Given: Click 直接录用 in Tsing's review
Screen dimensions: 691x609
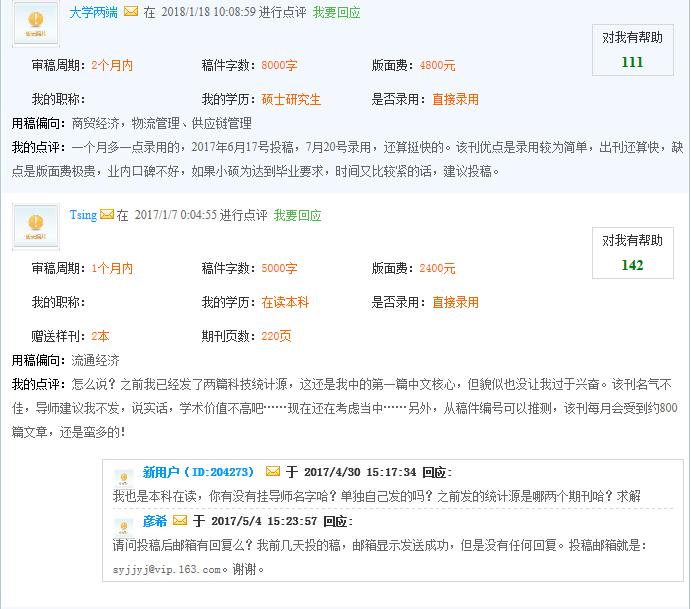Looking at the screenshot, I should (455, 302).
